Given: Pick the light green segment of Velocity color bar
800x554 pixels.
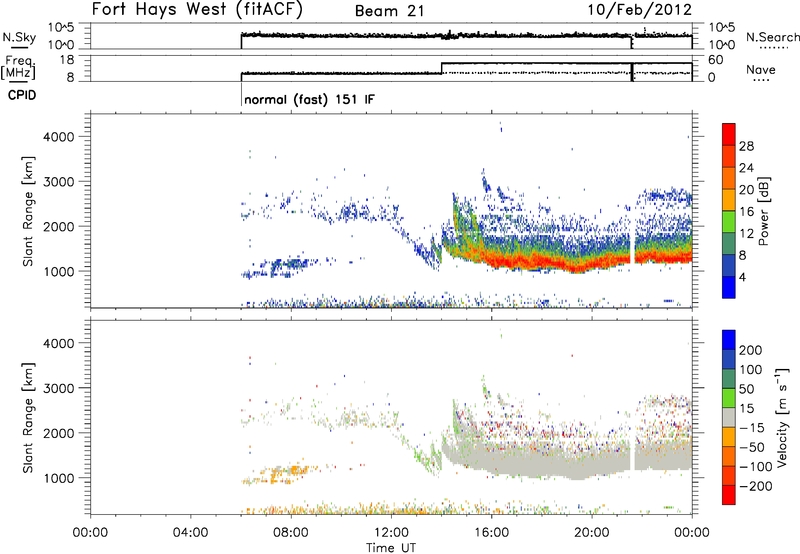Looking at the screenshot, I should coord(729,398).
